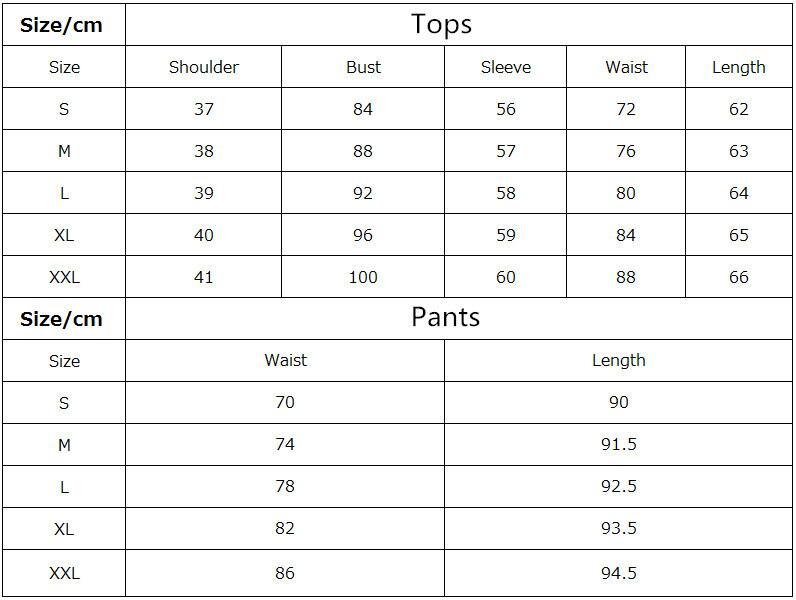Select the Length header in Pants table

[619, 360]
